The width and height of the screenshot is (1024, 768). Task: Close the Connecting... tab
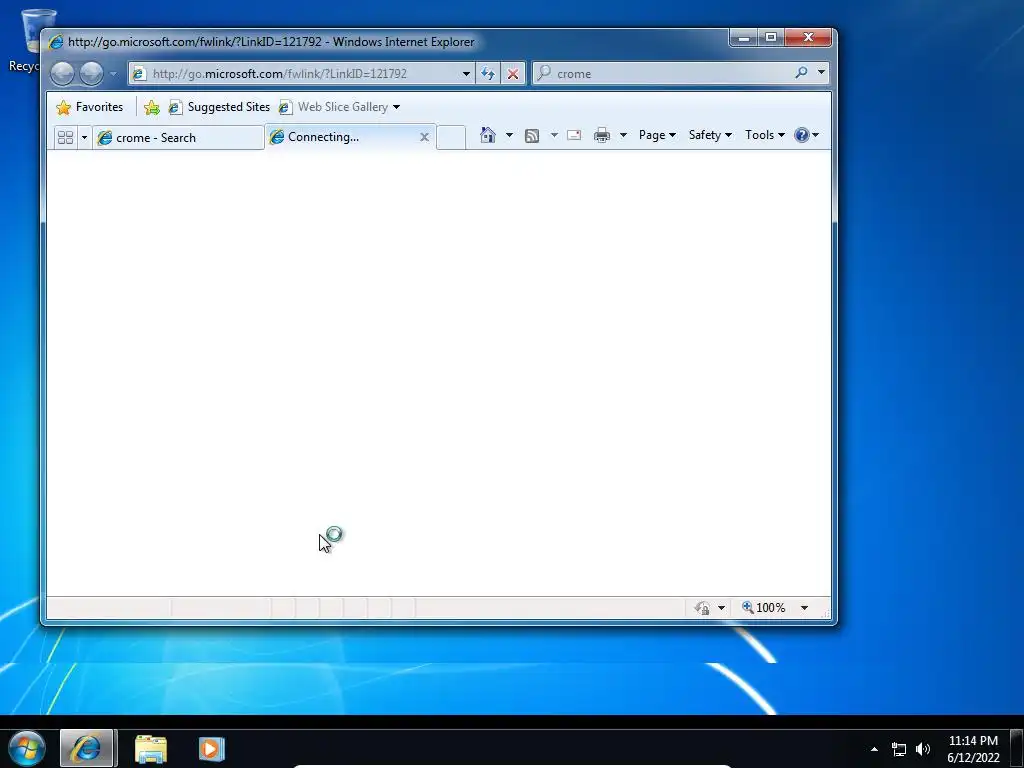pyautogui.click(x=424, y=137)
